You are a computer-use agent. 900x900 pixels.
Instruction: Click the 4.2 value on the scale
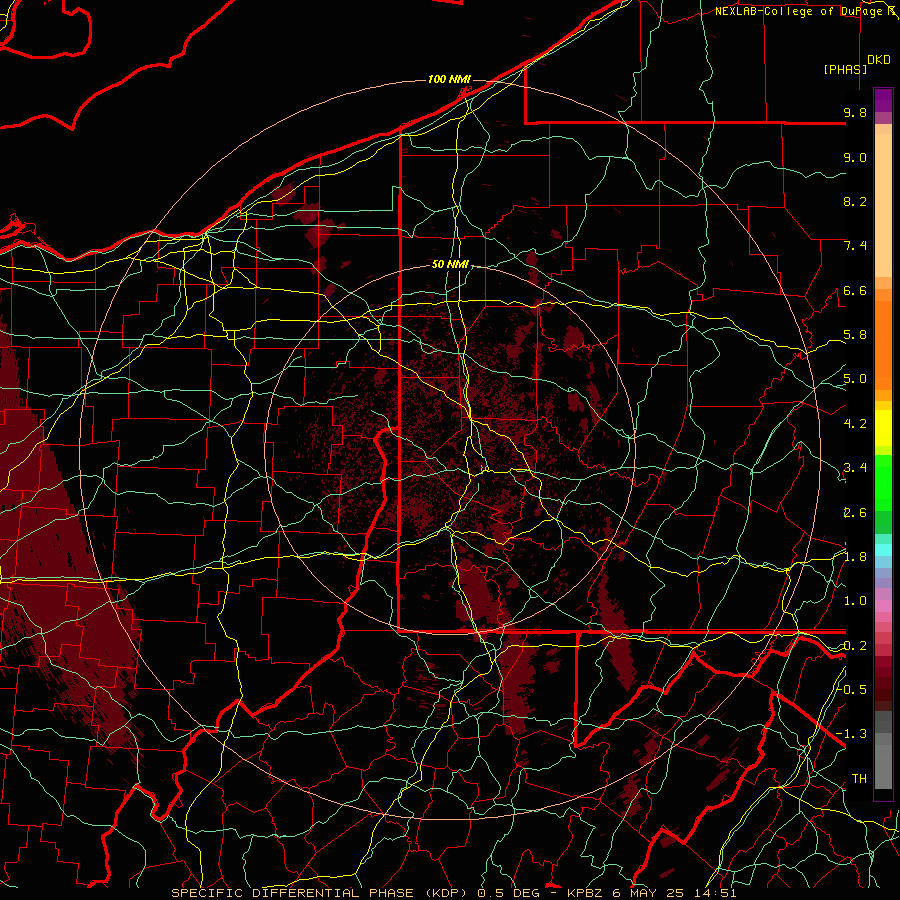pos(855,424)
